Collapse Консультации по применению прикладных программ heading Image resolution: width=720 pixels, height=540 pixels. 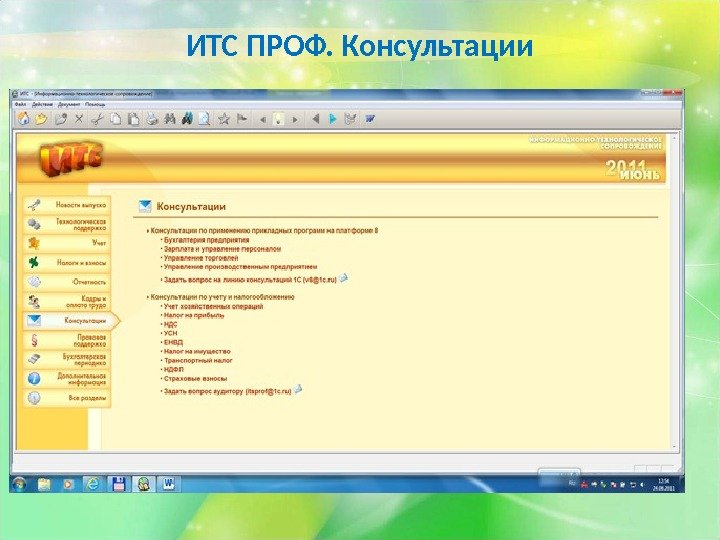point(264,231)
